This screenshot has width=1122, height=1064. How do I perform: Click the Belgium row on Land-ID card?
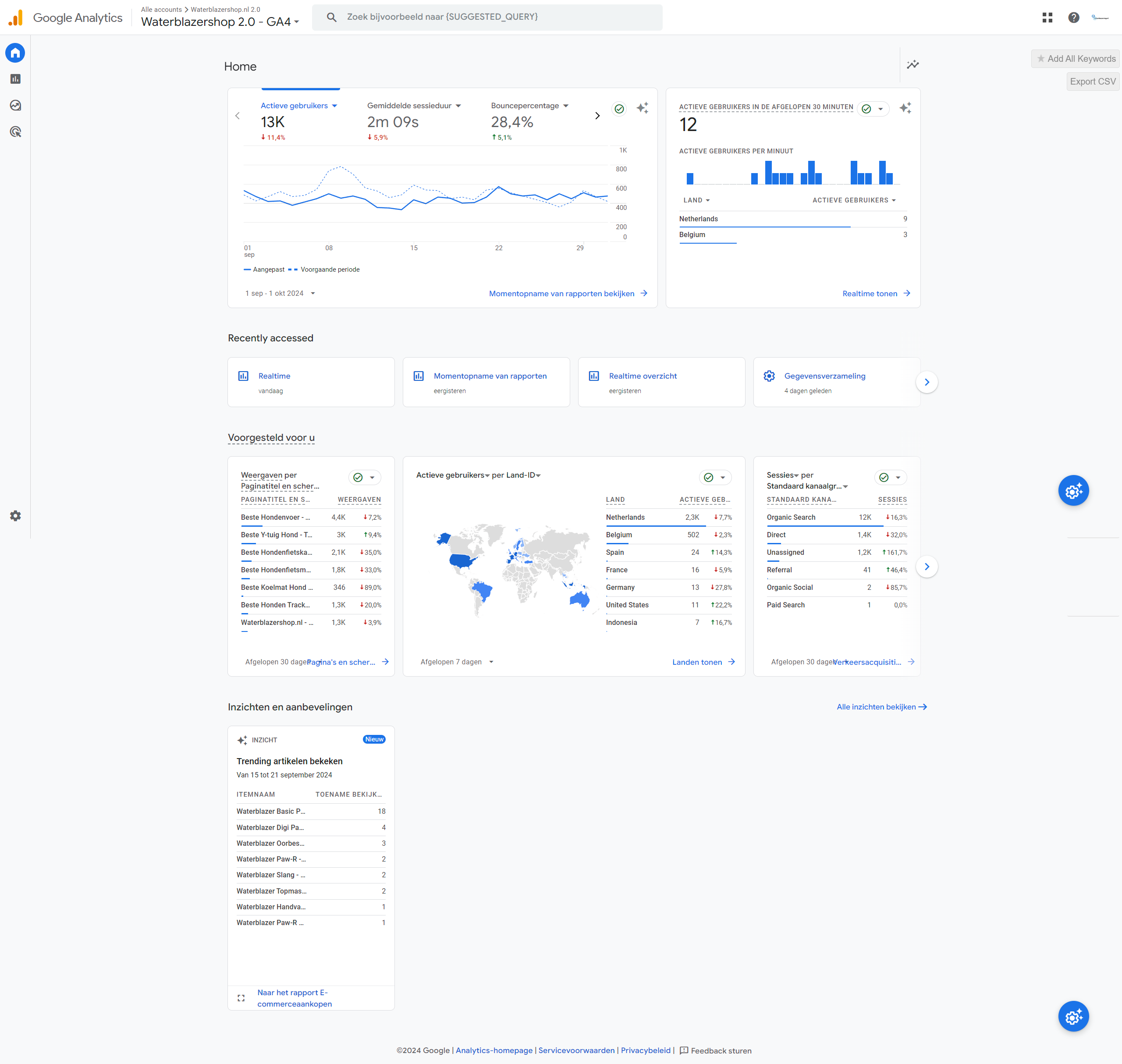point(669,535)
